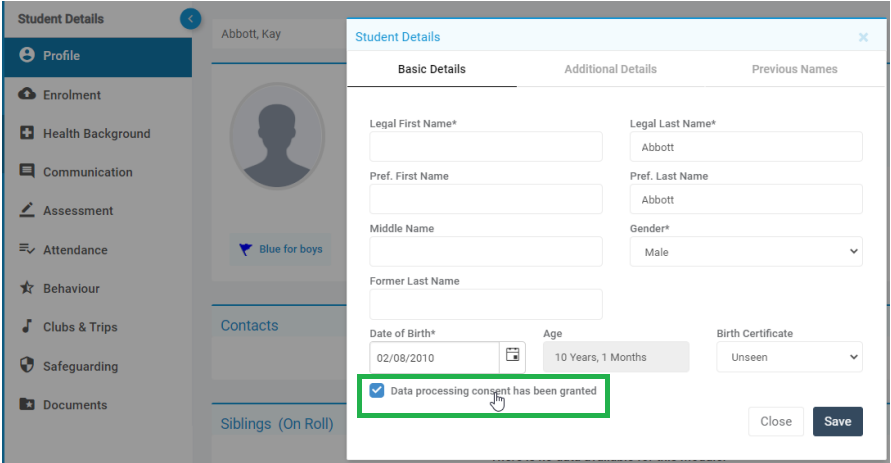Click the Profile person icon

pos(27,55)
